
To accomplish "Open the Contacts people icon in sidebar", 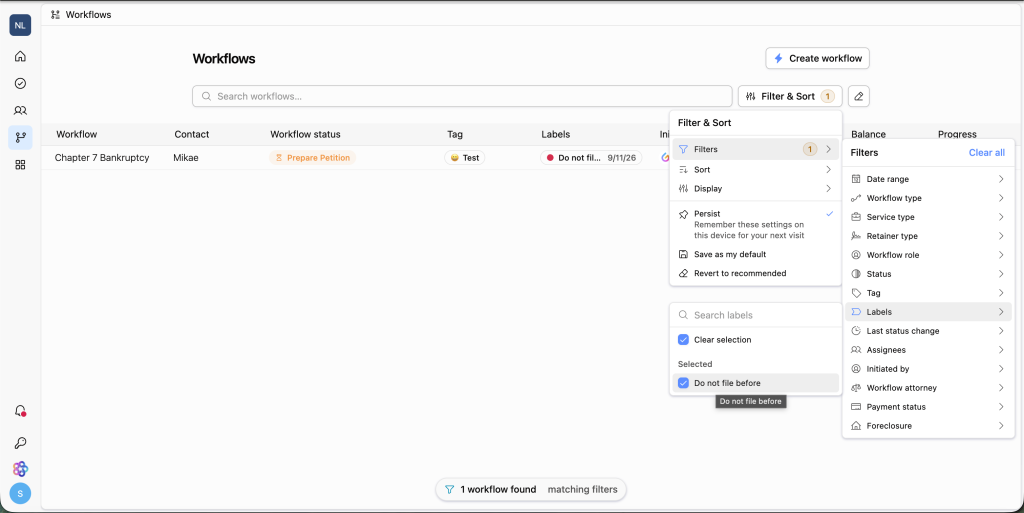I will [x=20, y=111].
